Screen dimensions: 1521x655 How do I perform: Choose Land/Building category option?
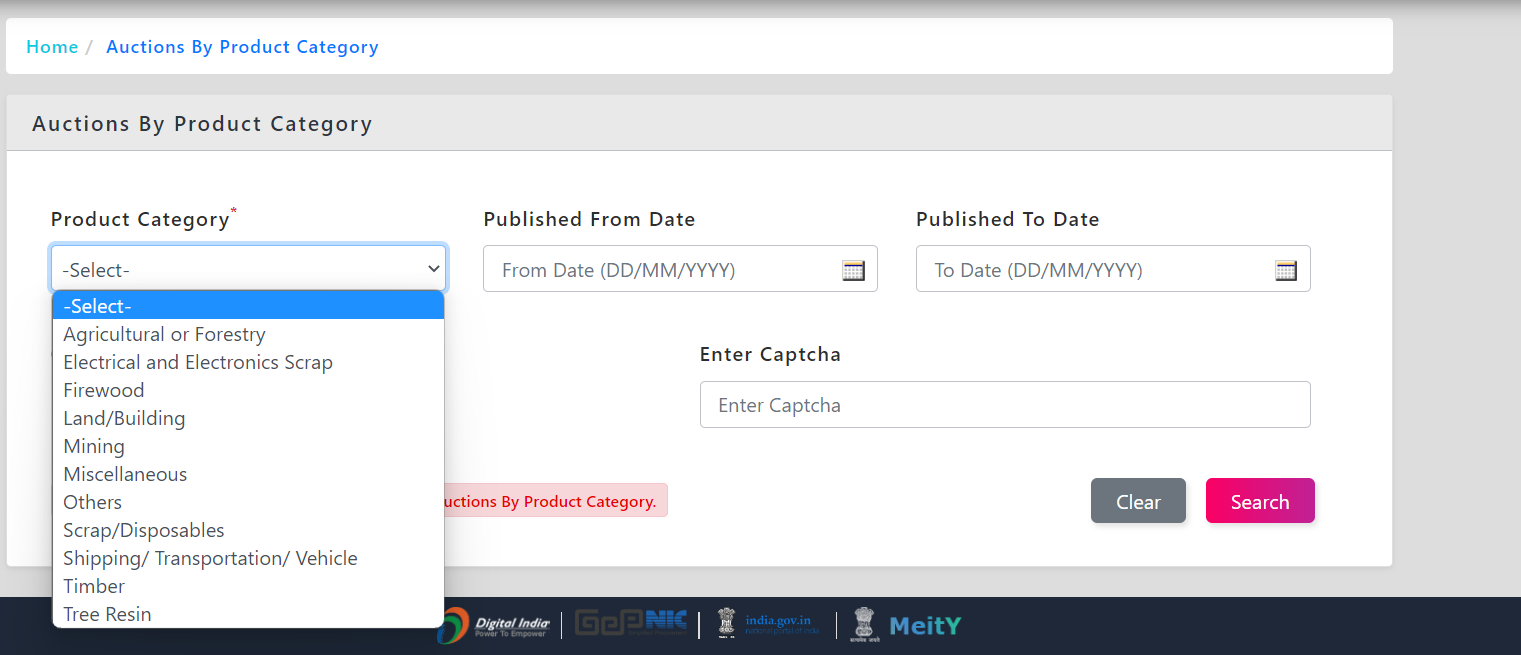click(x=124, y=418)
